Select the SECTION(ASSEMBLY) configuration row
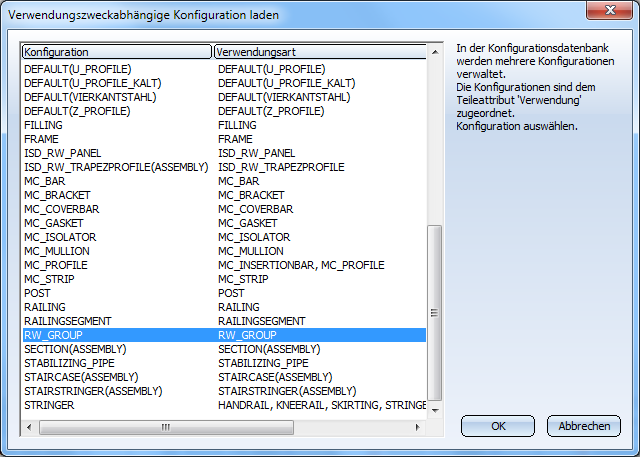The height and width of the screenshot is (457, 640). coord(224,349)
